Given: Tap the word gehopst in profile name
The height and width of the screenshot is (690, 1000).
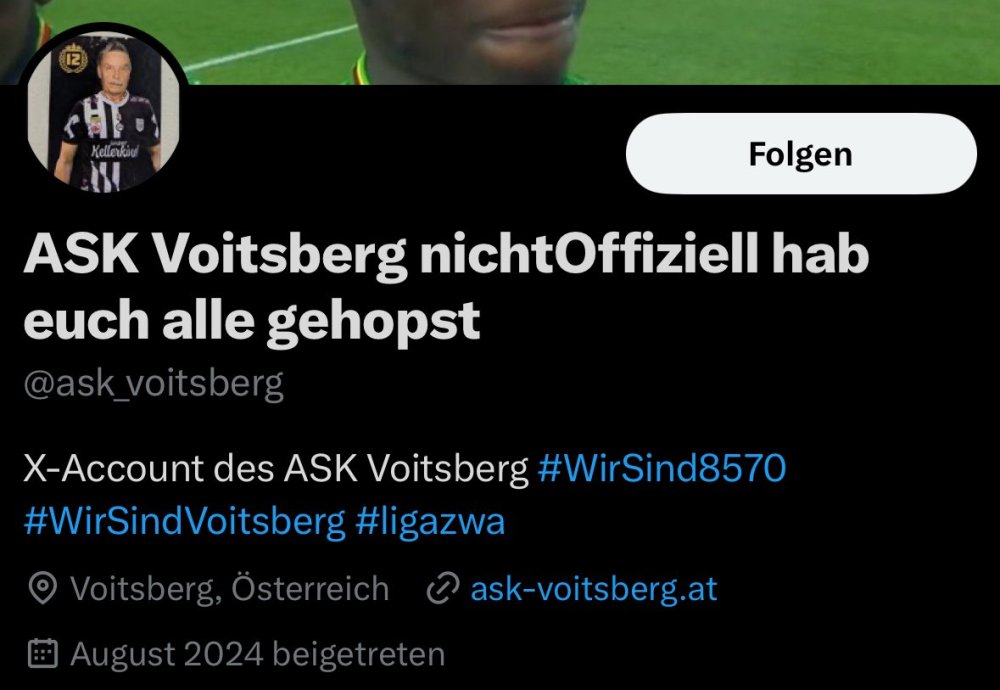Looking at the screenshot, I should pos(373,321).
